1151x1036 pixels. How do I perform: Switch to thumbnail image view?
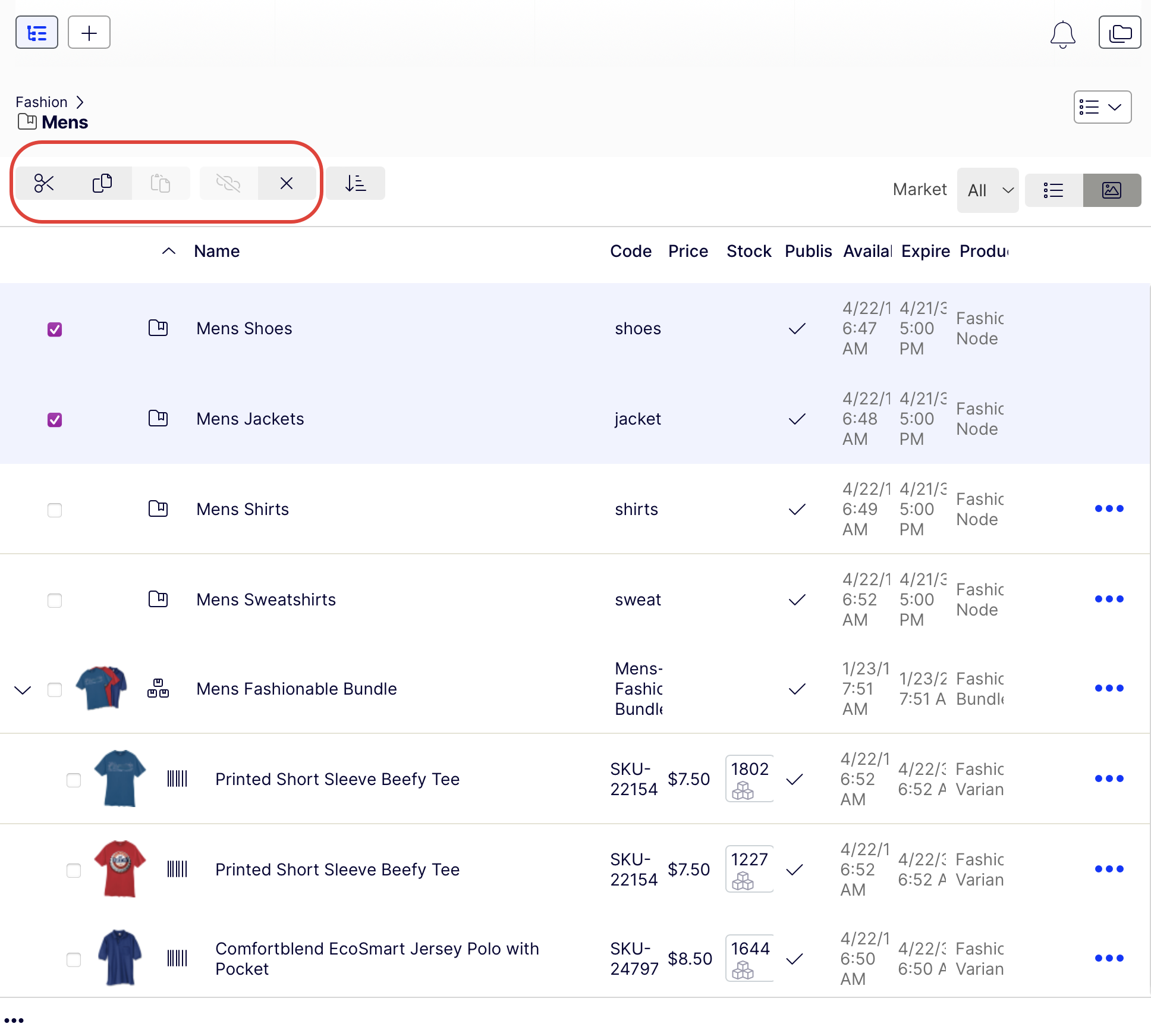1112,190
